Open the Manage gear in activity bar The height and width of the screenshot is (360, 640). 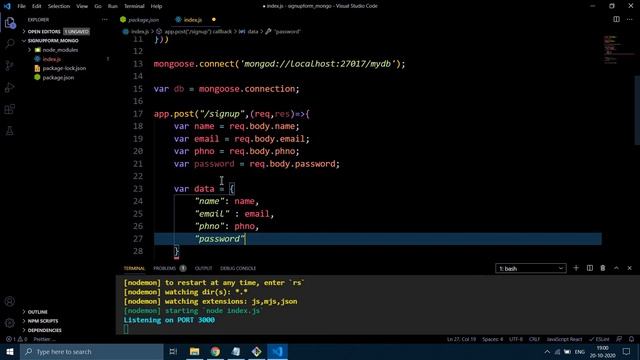point(10,323)
